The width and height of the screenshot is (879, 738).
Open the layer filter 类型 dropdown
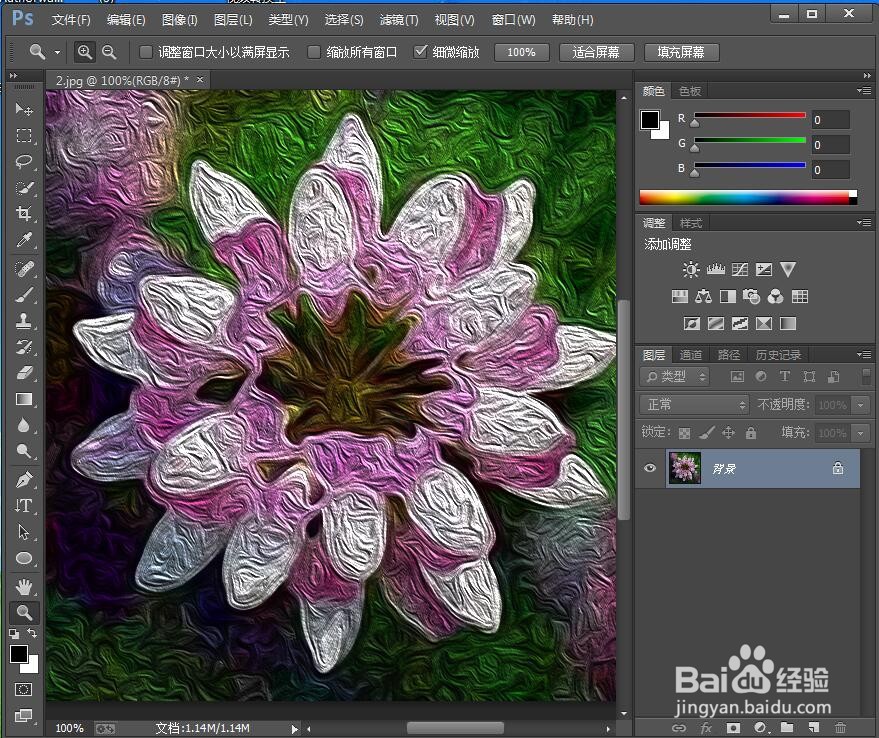pyautogui.click(x=675, y=377)
